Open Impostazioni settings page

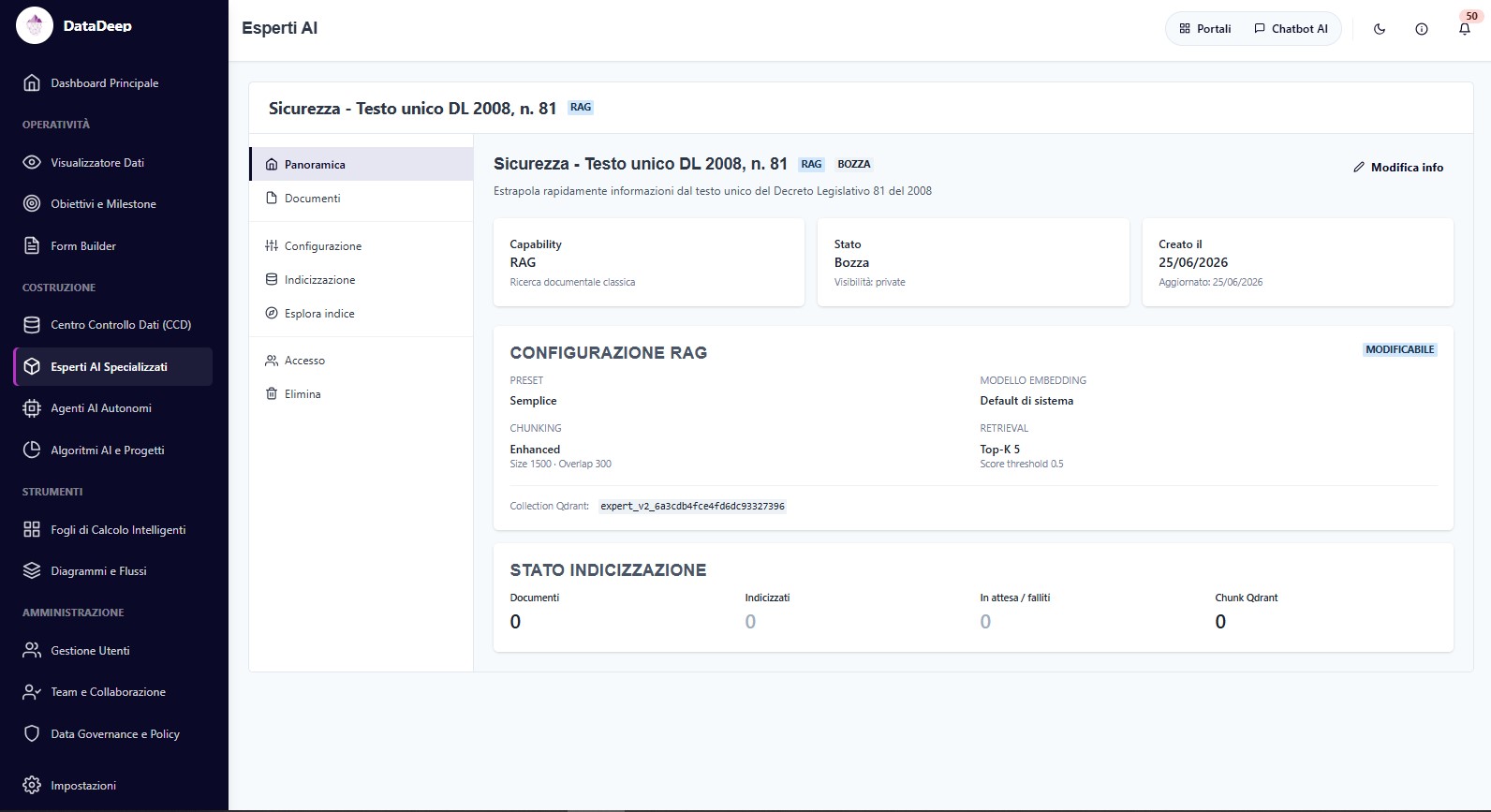pyautogui.click(x=113, y=785)
